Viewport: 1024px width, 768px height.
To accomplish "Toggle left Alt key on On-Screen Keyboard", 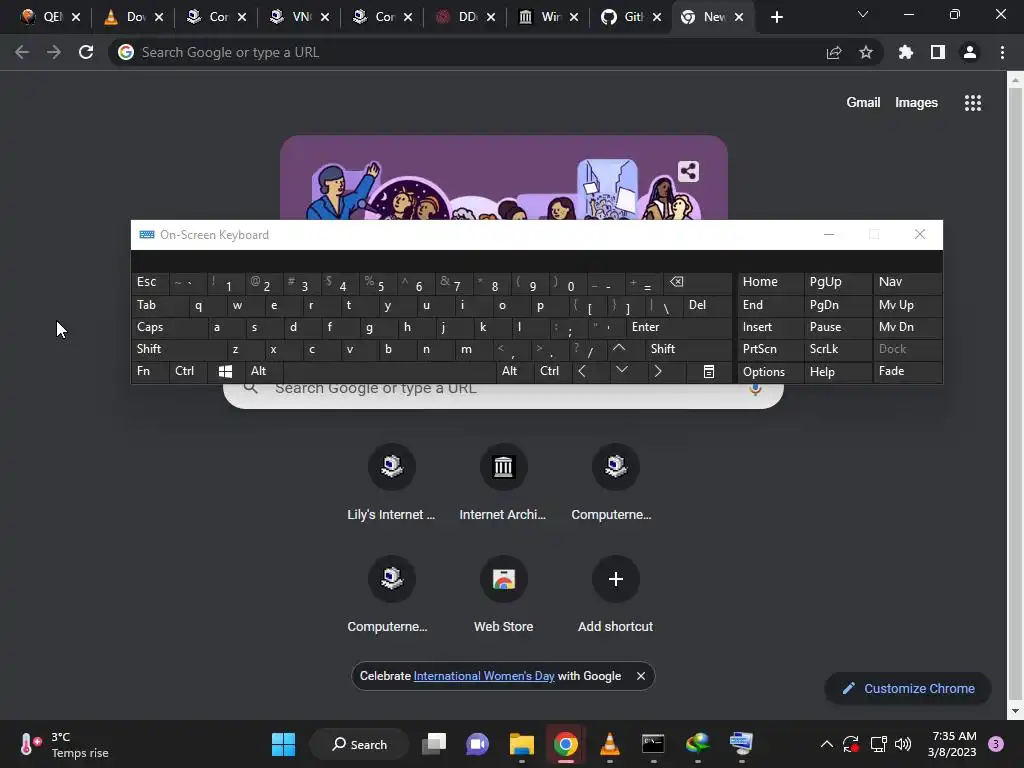I will [x=263, y=372].
